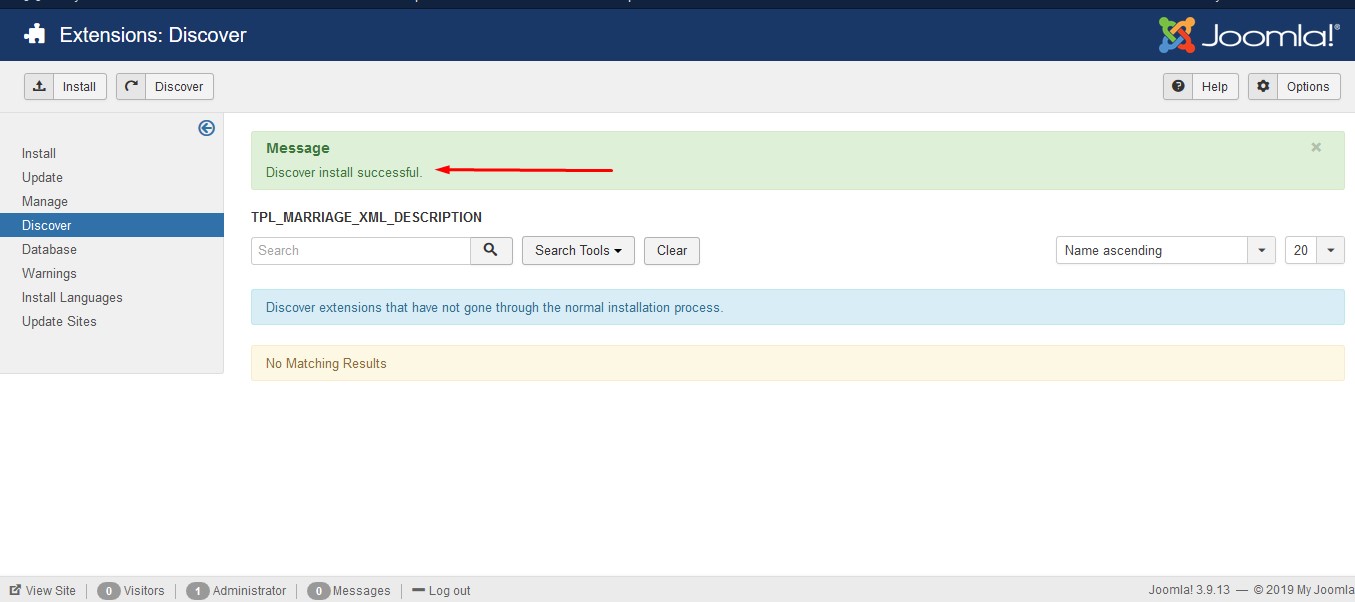Viewport: 1355px width, 602px height.
Task: Click the Visitors count badge
Action: pyautogui.click(x=108, y=590)
